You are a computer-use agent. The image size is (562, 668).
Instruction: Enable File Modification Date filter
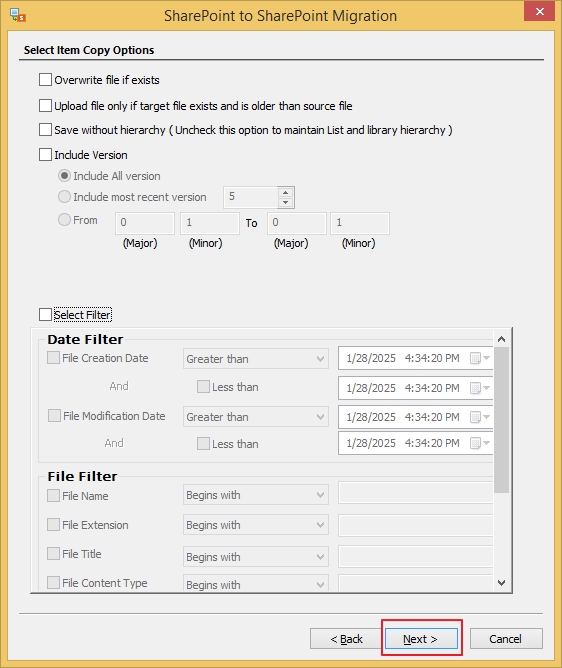click(54, 415)
